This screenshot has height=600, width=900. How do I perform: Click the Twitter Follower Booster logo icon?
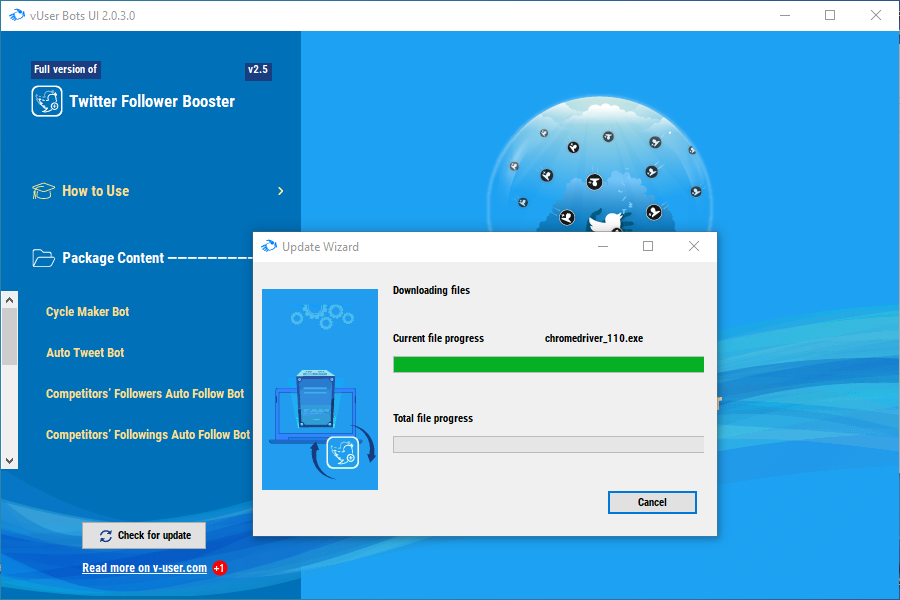pyautogui.click(x=47, y=102)
